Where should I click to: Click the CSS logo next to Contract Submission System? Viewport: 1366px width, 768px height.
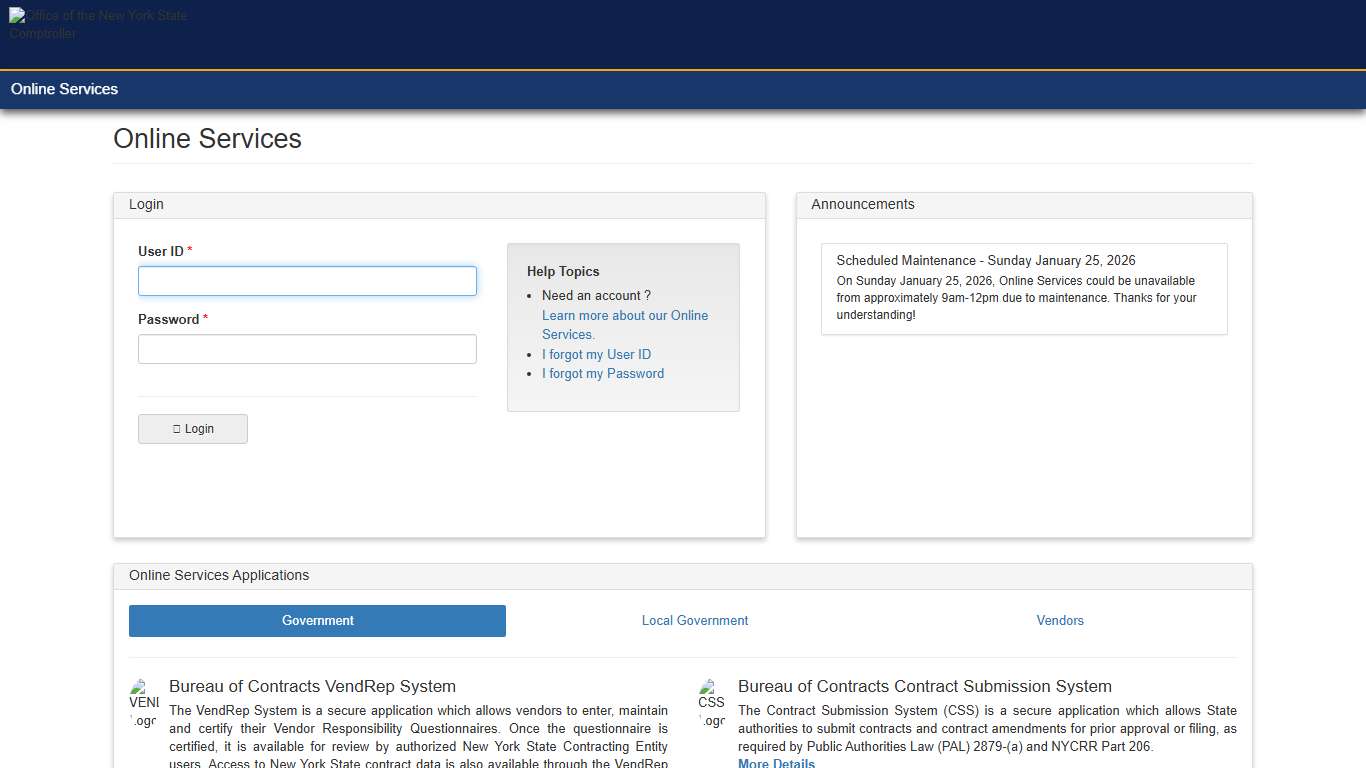pos(712,702)
